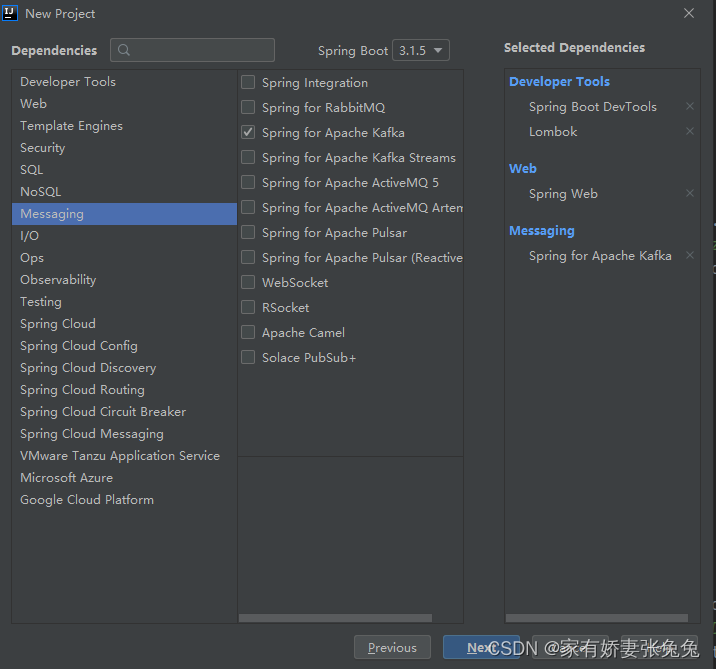
Task: Select Spring Web entry in selected list
Action: [x=563, y=194]
